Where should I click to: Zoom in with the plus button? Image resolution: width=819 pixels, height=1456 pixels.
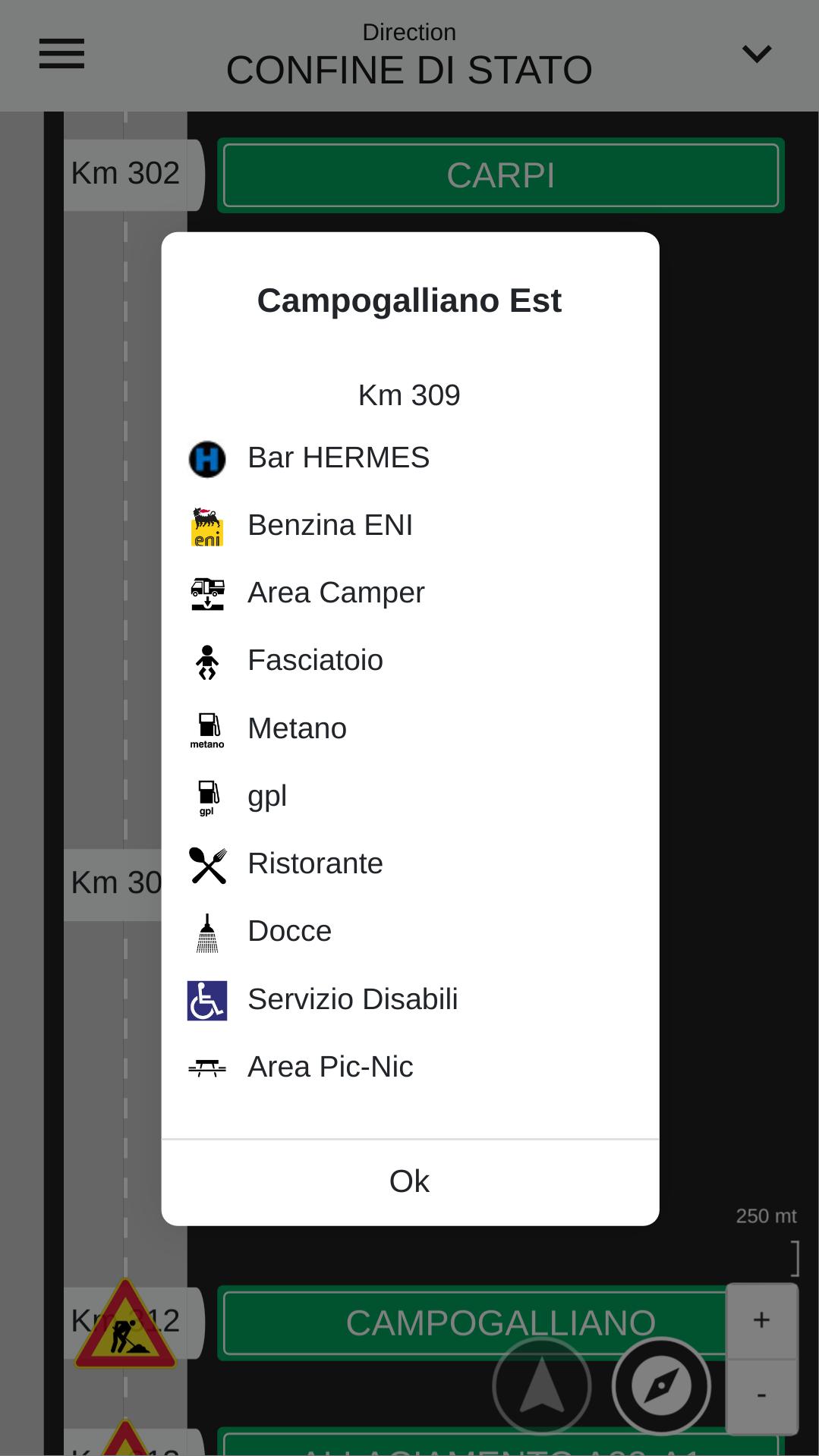(x=761, y=1320)
